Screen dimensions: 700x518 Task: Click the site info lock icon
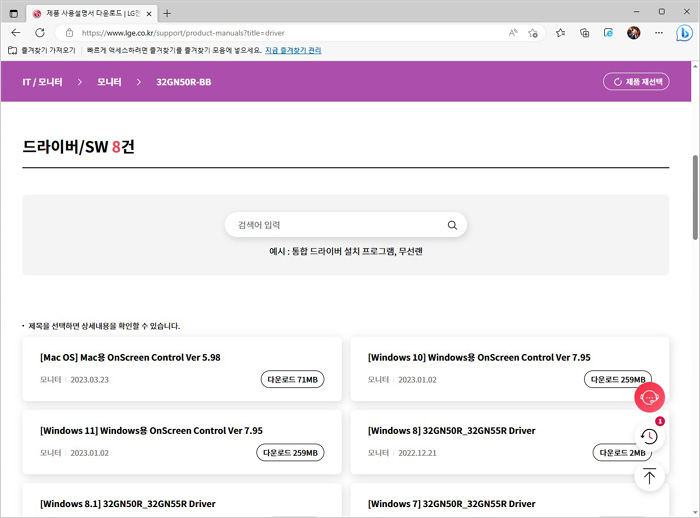coord(69,33)
